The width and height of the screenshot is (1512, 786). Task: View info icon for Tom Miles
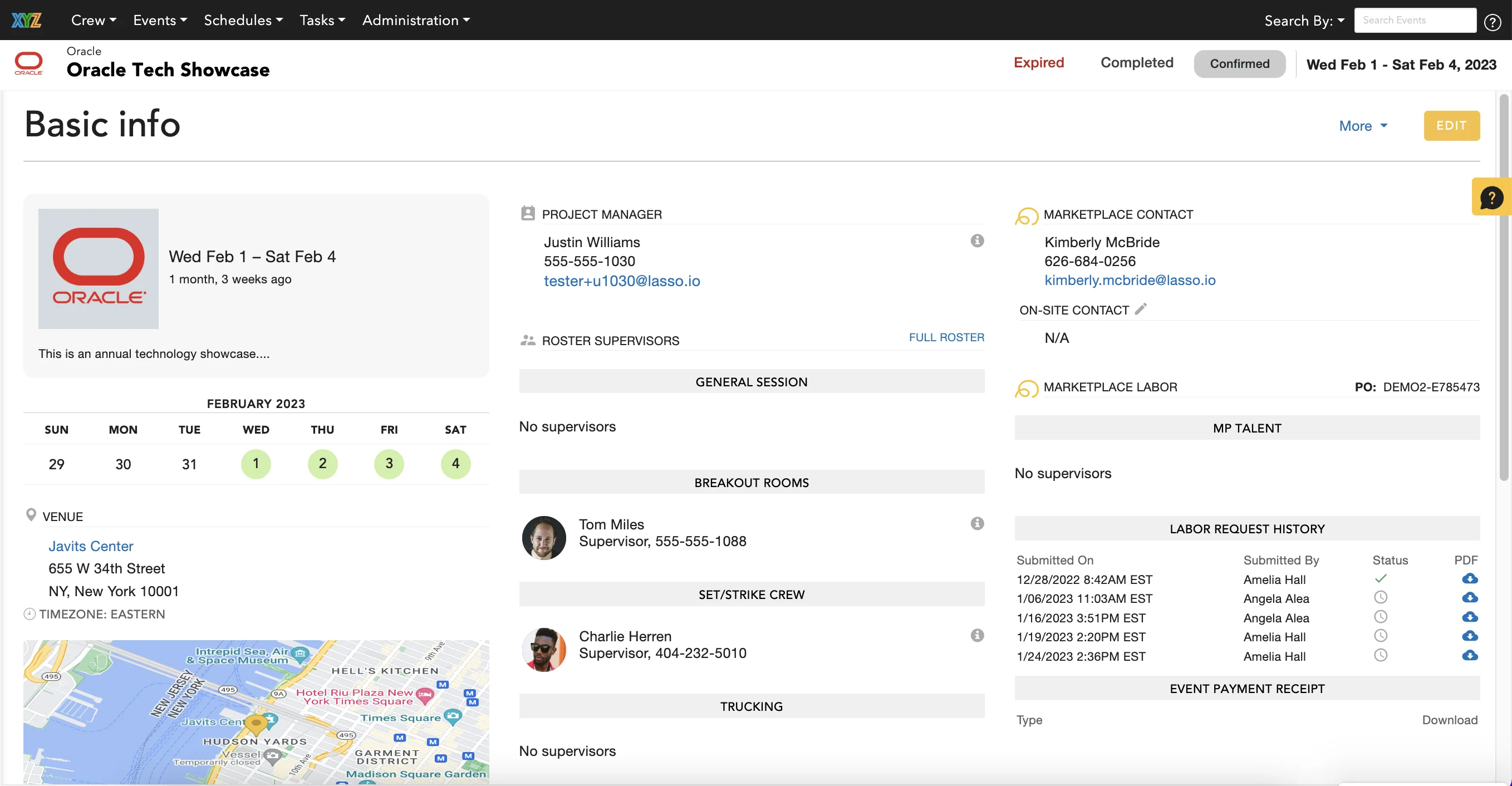click(976, 523)
